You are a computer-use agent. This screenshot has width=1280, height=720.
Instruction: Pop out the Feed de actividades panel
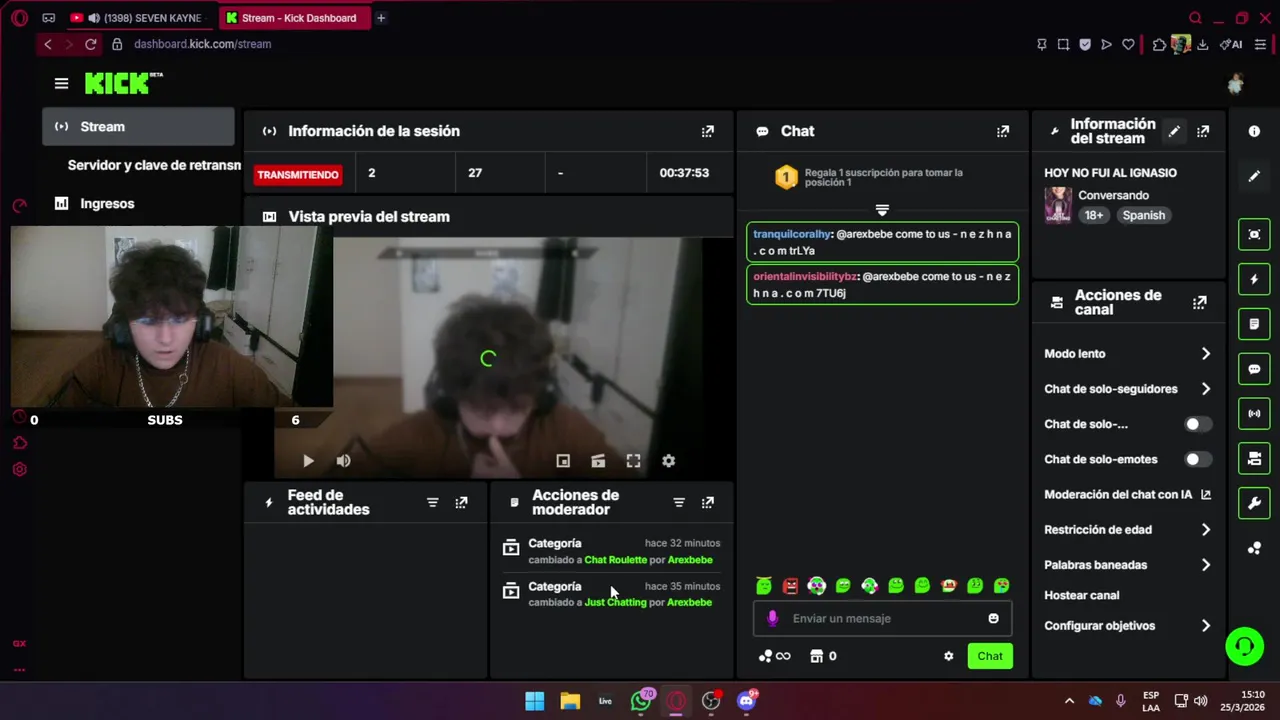click(x=461, y=502)
